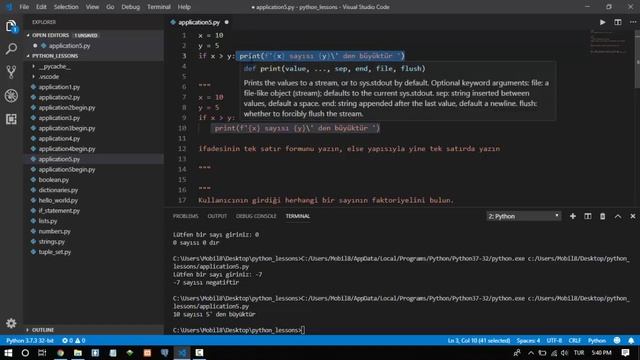The height and width of the screenshot is (360, 640).
Task: Open application2begin.py file
Action: tap(67, 107)
